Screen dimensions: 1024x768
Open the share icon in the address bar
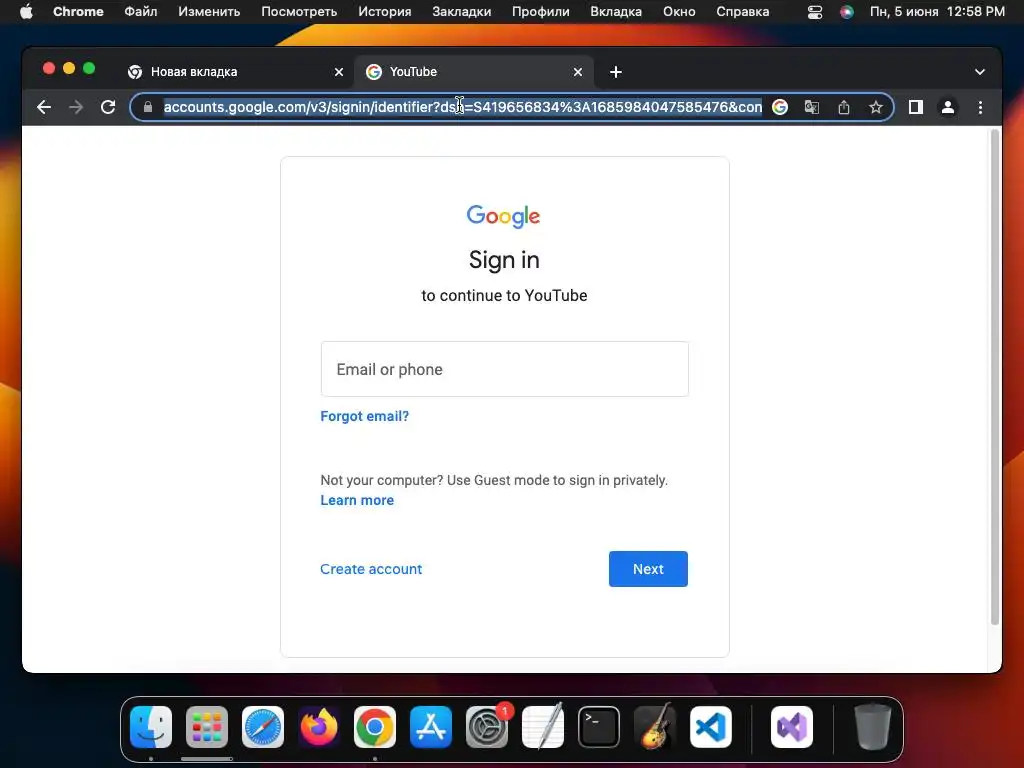pos(844,107)
